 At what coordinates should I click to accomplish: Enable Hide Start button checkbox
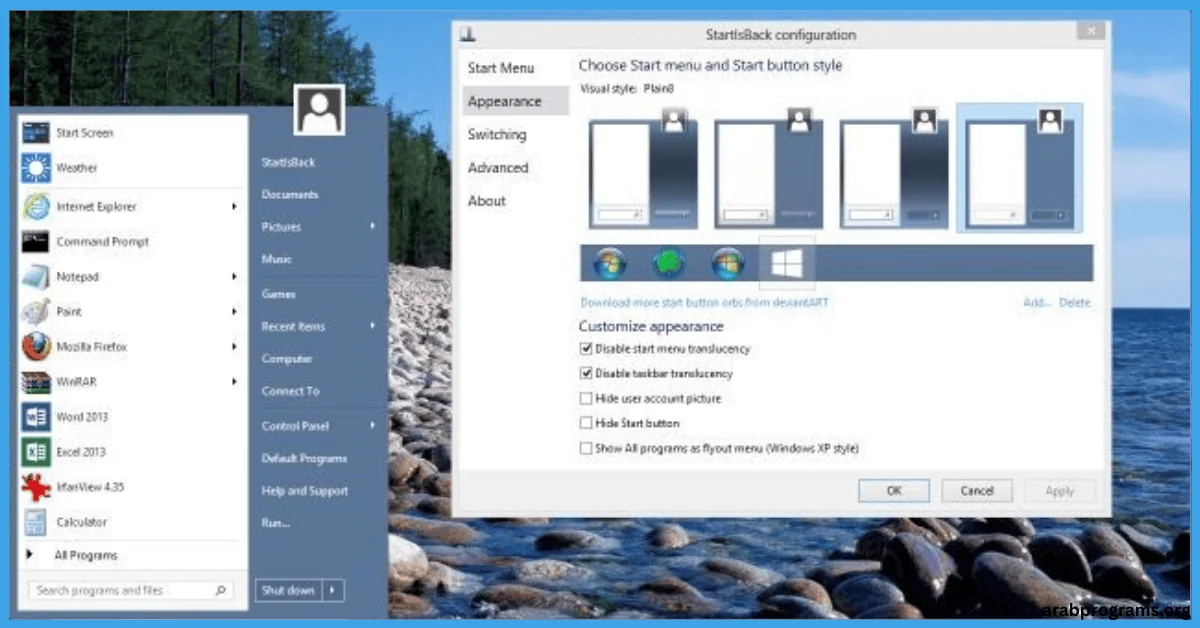tap(586, 423)
